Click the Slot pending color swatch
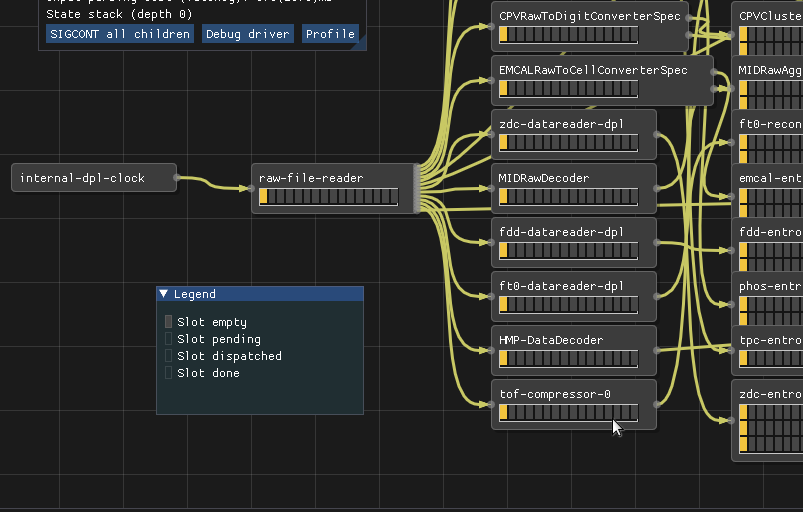Viewport: 803px width, 512px height. coord(168,338)
